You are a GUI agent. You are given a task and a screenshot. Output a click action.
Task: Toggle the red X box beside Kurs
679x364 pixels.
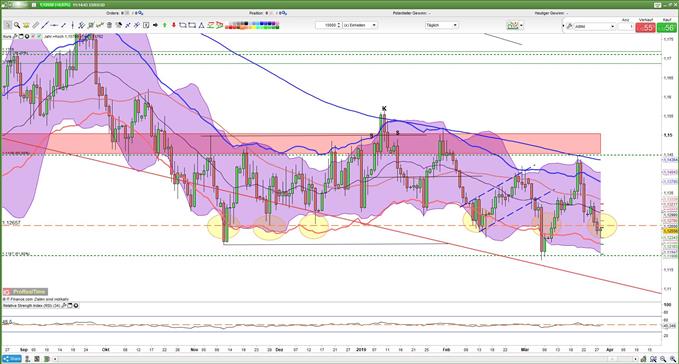[33, 36]
